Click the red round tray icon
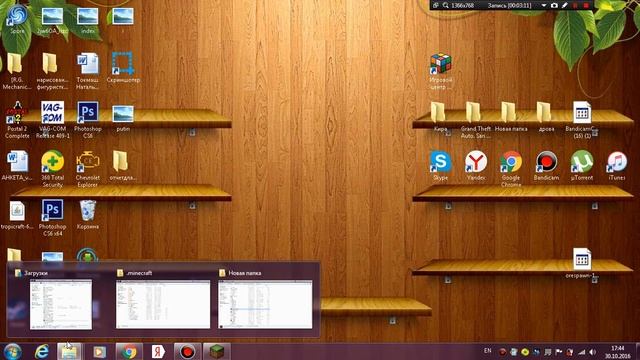The width and height of the screenshot is (640, 360). (502, 352)
